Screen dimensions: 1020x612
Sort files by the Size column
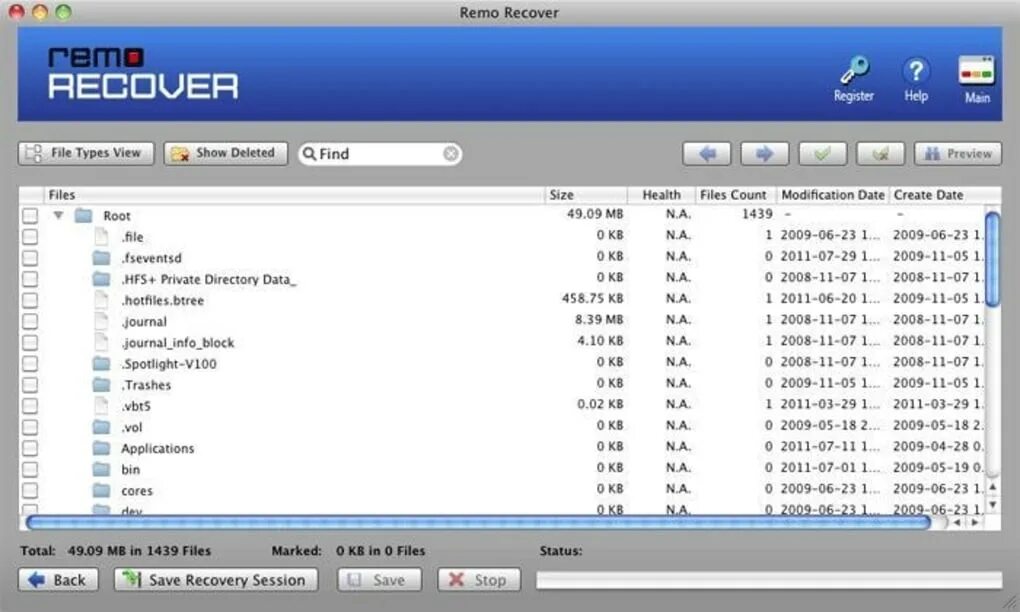click(x=560, y=194)
